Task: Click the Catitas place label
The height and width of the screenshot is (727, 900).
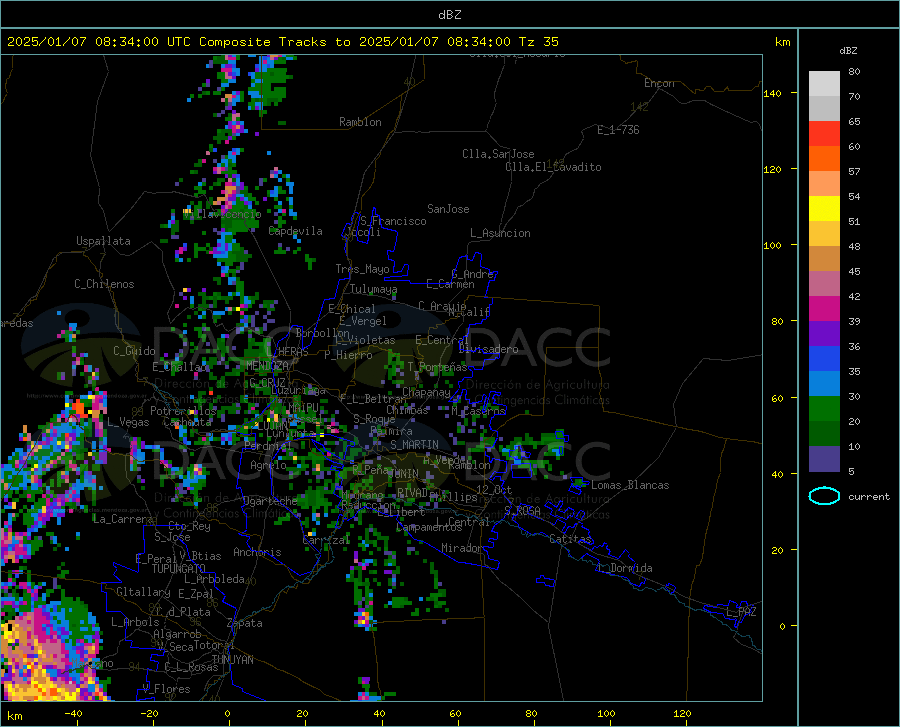Action: [570, 539]
